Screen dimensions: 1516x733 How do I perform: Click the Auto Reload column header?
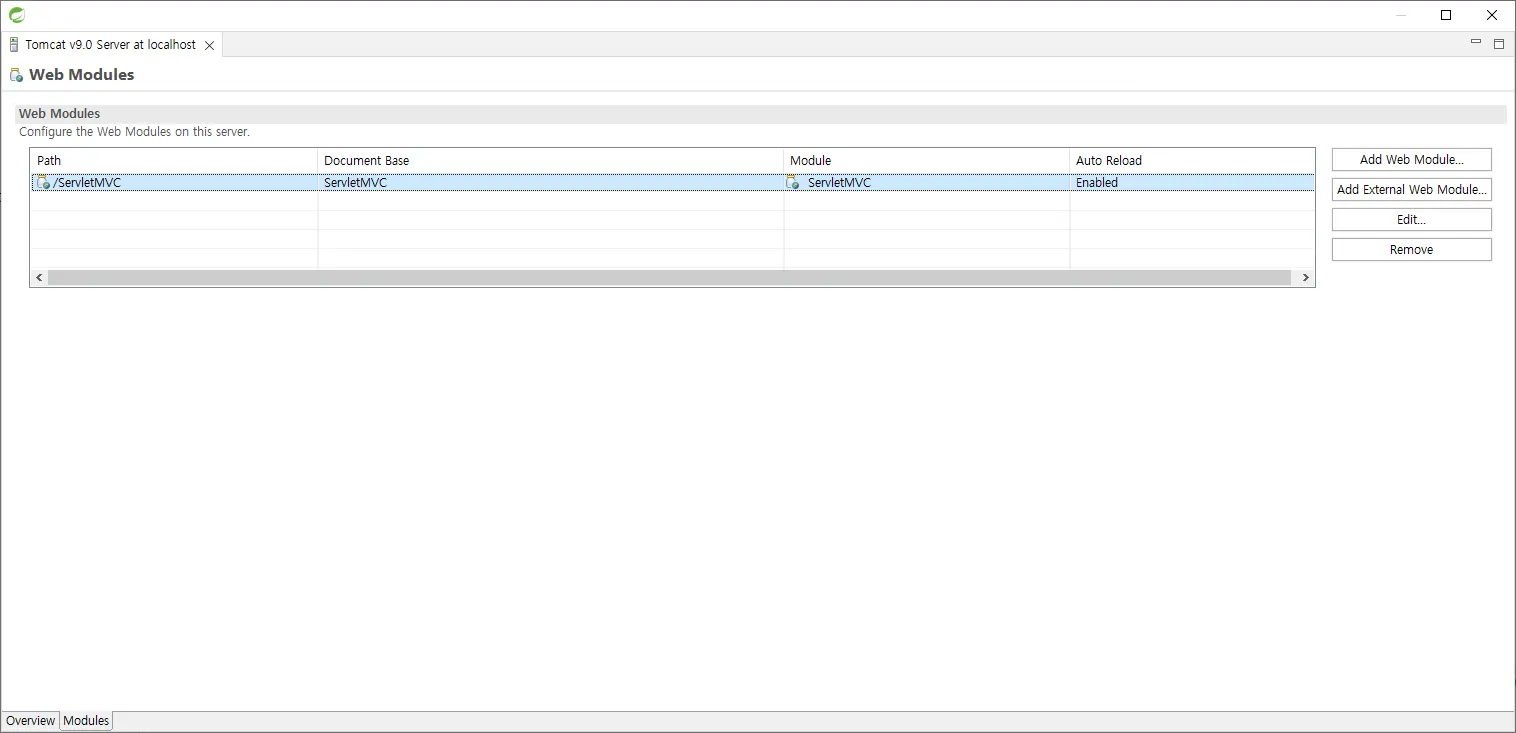coord(1192,161)
